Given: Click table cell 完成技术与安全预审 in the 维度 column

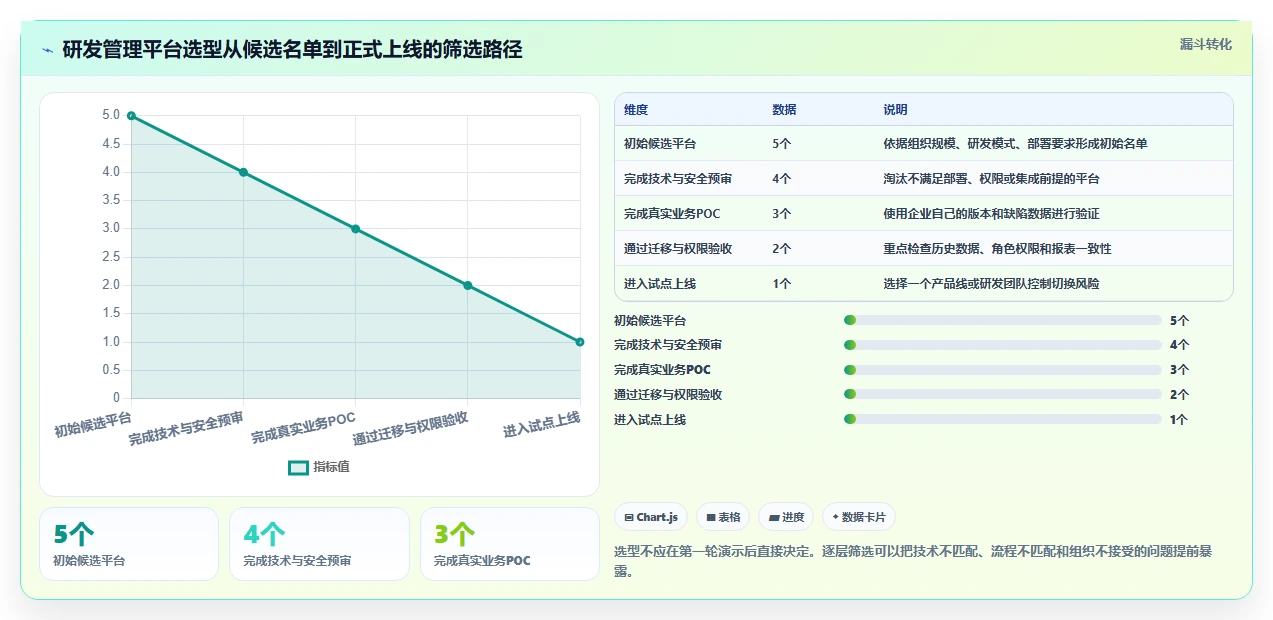Looking at the screenshot, I should tap(678, 179).
